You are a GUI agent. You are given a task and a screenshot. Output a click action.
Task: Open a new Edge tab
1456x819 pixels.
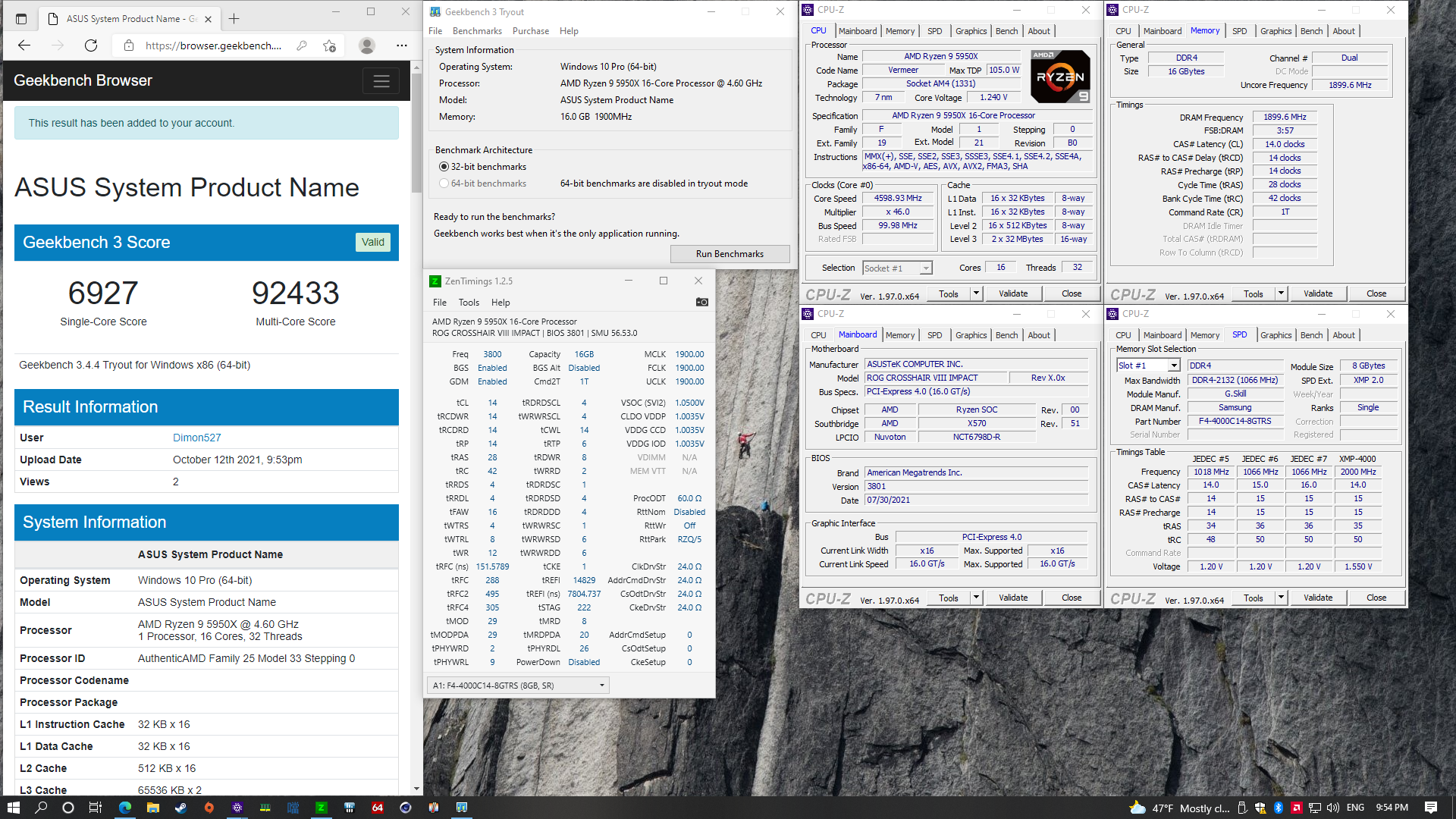pyautogui.click(x=234, y=18)
